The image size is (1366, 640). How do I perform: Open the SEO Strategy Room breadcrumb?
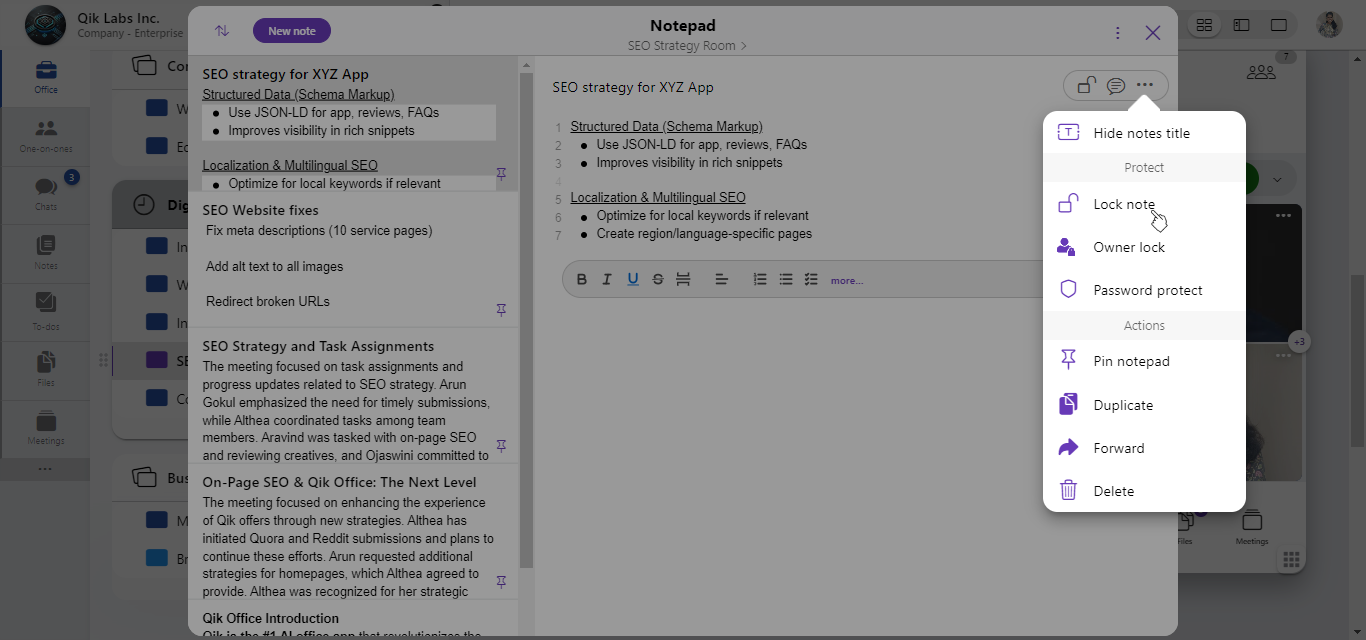(686, 46)
